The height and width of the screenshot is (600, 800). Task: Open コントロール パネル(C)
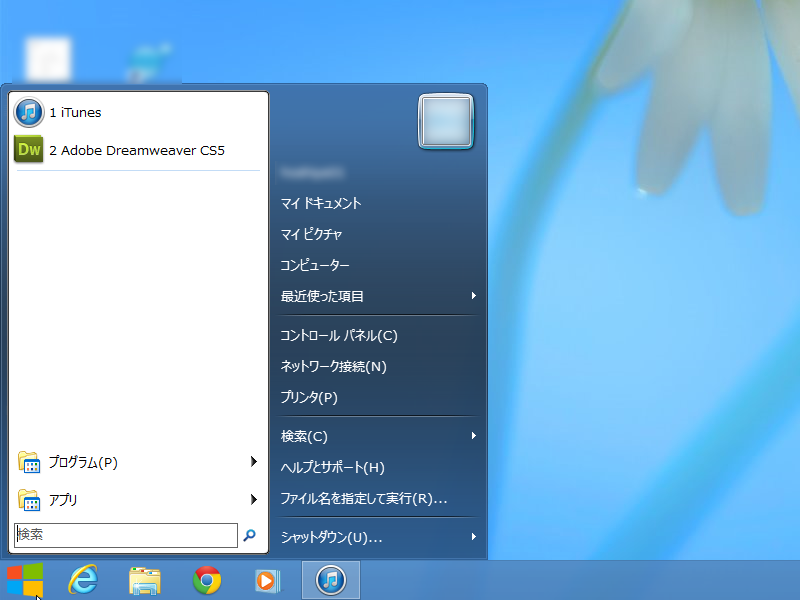click(x=339, y=335)
